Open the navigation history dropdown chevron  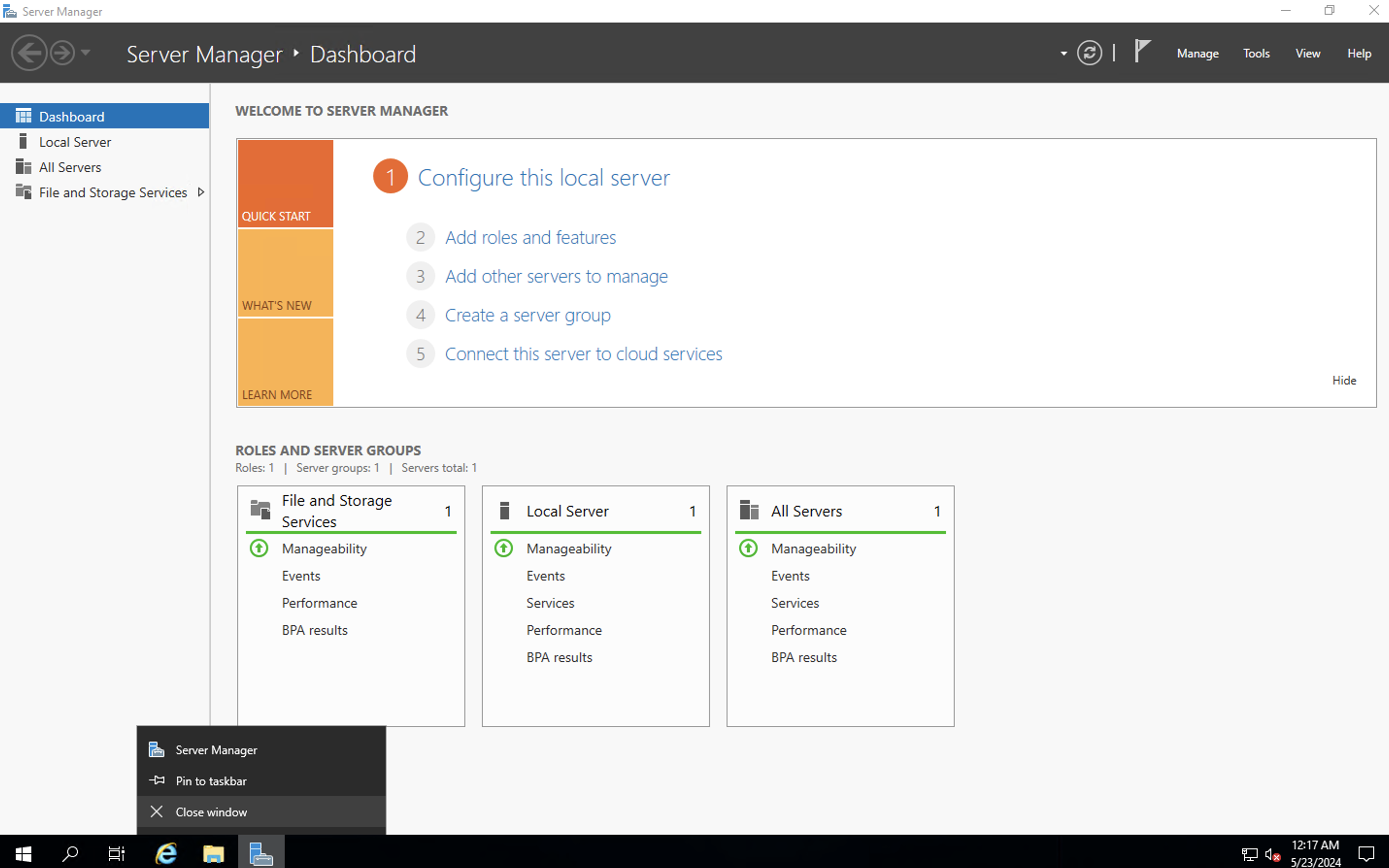pos(86,53)
